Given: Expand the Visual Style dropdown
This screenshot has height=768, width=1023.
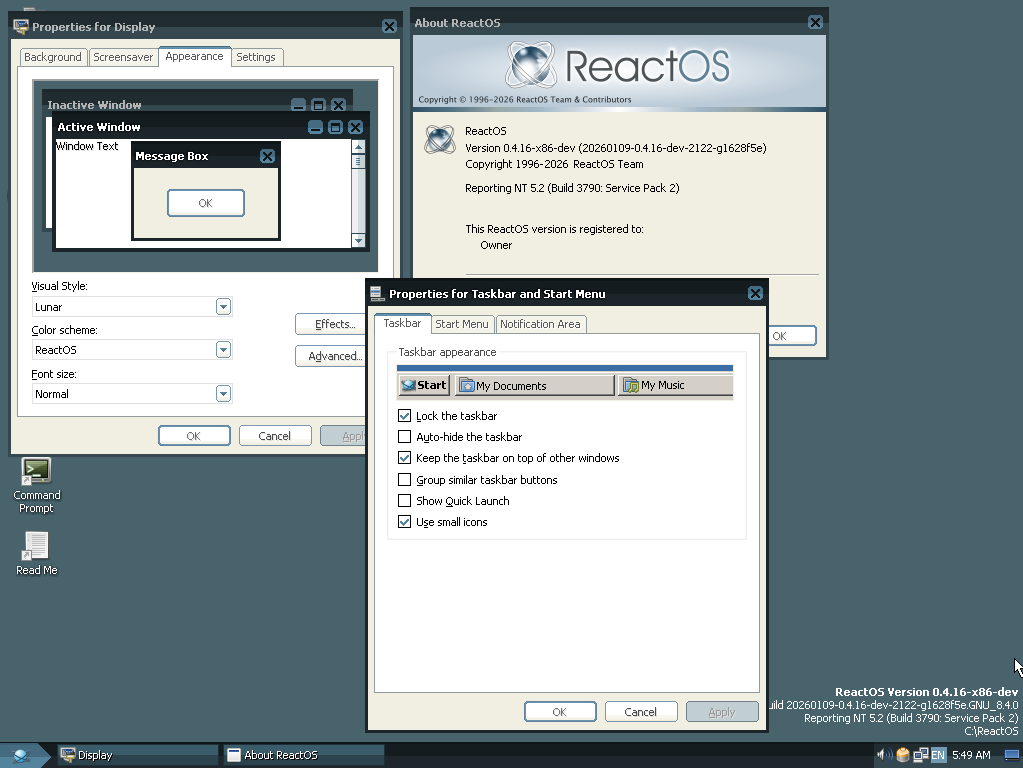Looking at the screenshot, I should pyautogui.click(x=223, y=307).
